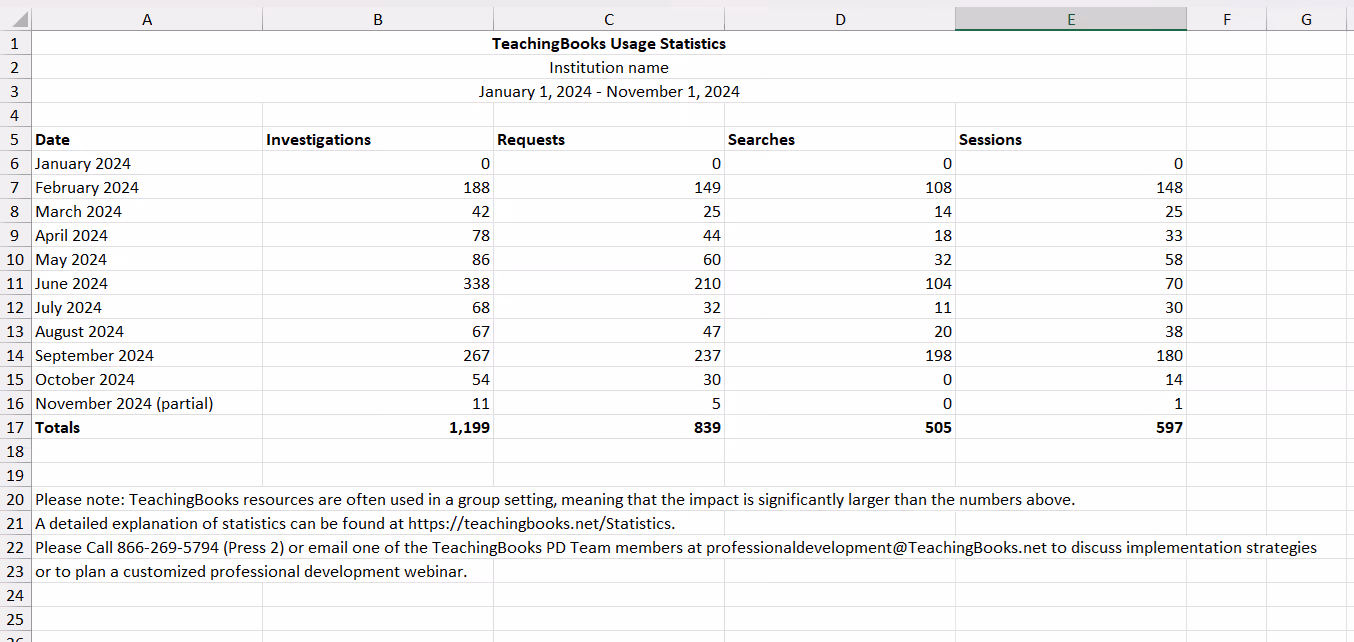The width and height of the screenshot is (1354, 642).
Task: Click Sessions total '597'
Action: [x=1071, y=428]
